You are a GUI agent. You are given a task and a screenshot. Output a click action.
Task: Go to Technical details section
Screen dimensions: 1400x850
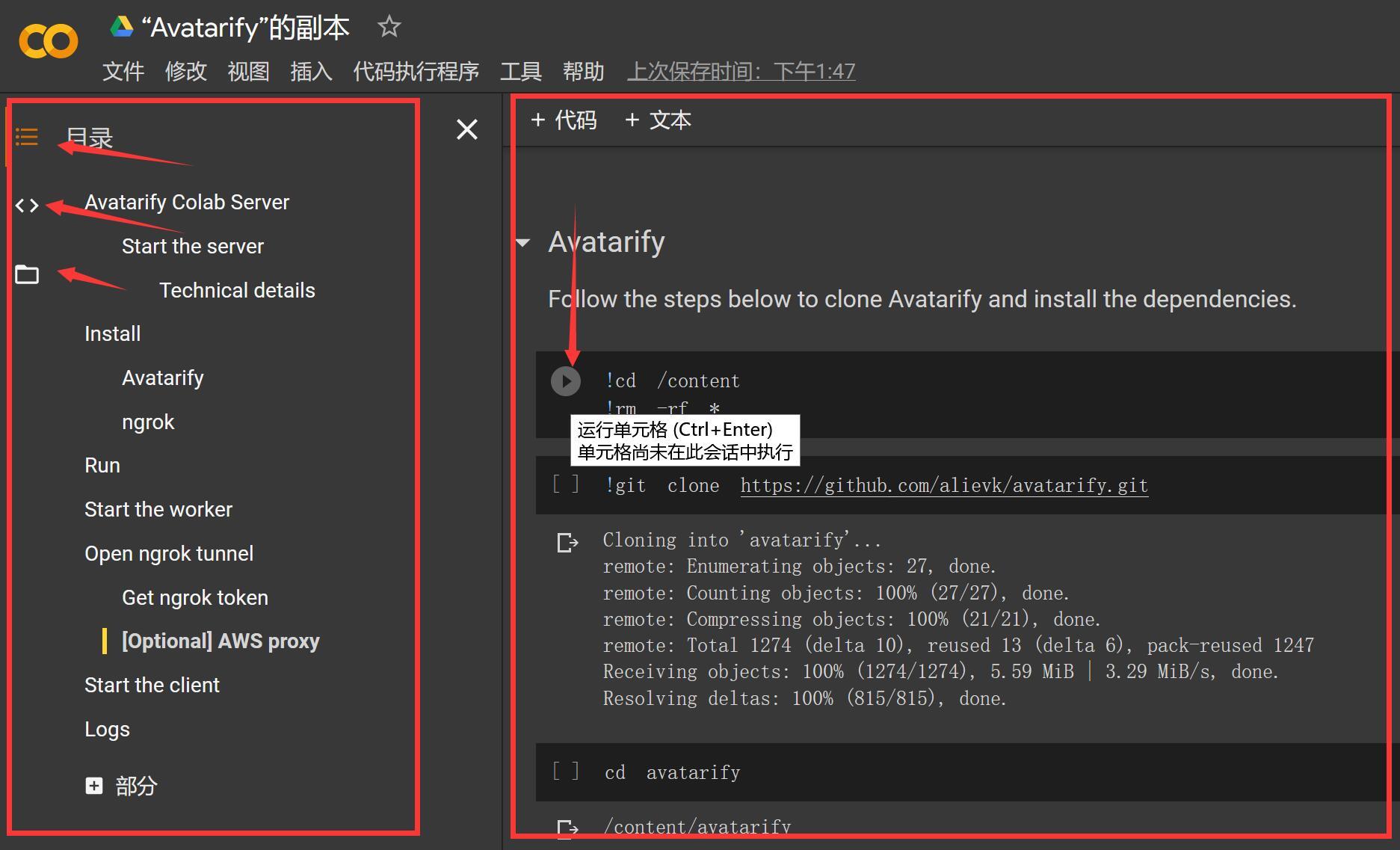[x=237, y=291]
